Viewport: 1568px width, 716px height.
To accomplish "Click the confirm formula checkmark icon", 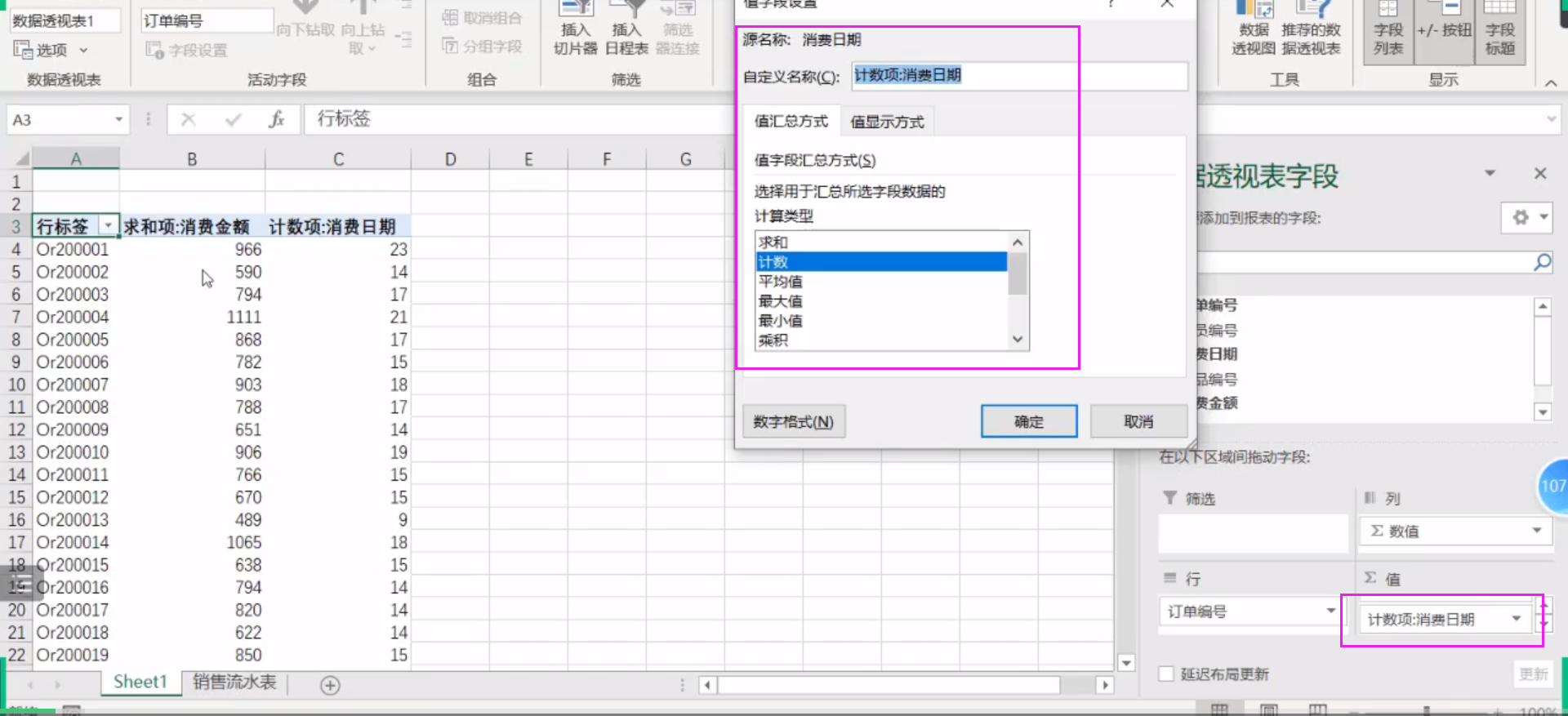I will pos(234,120).
